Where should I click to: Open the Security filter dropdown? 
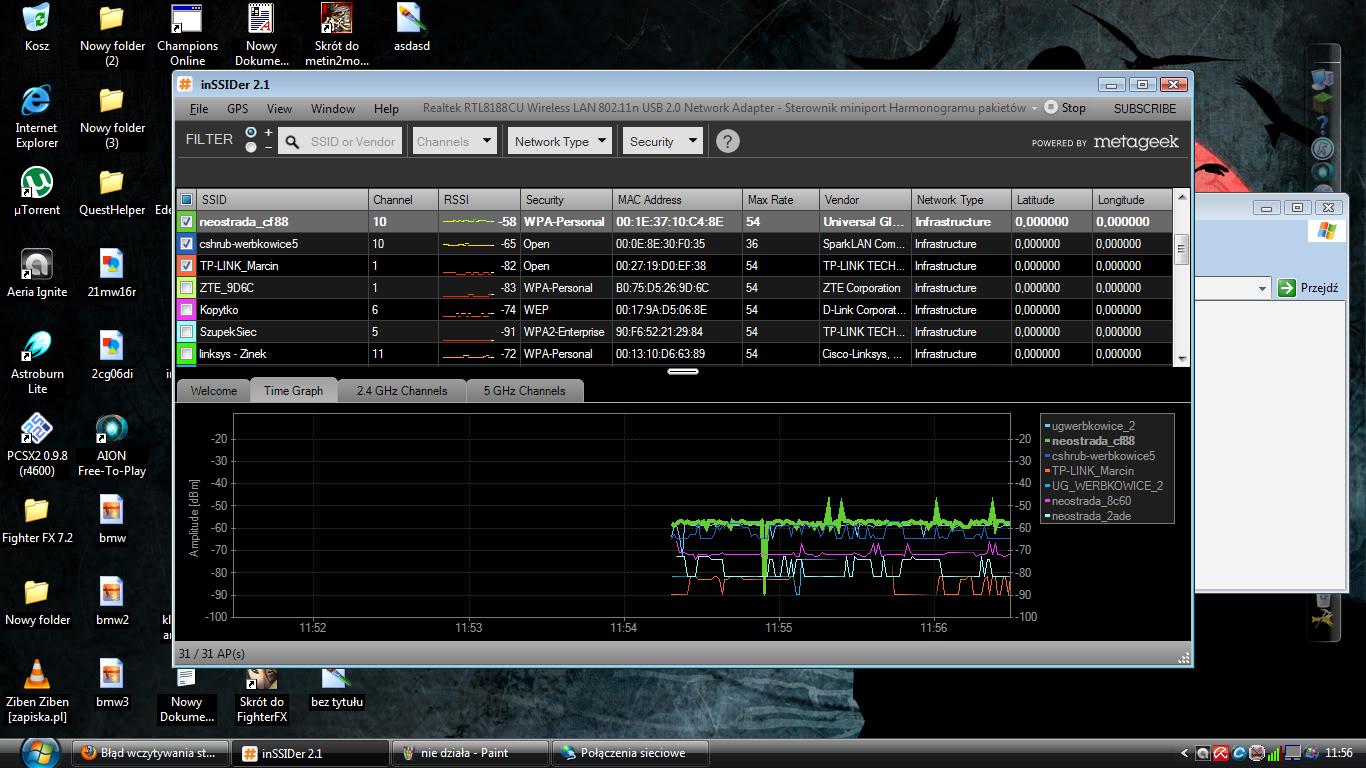(662, 141)
